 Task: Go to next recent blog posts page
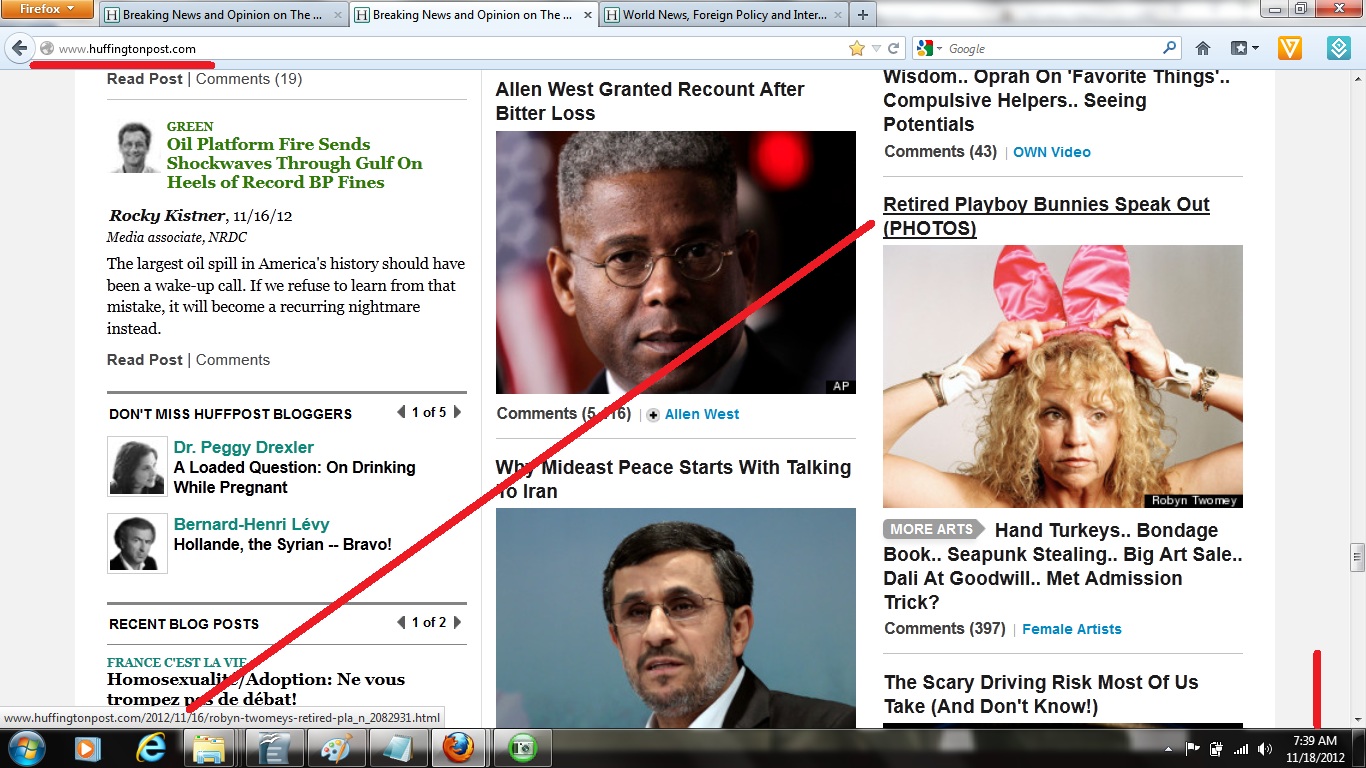tap(457, 622)
